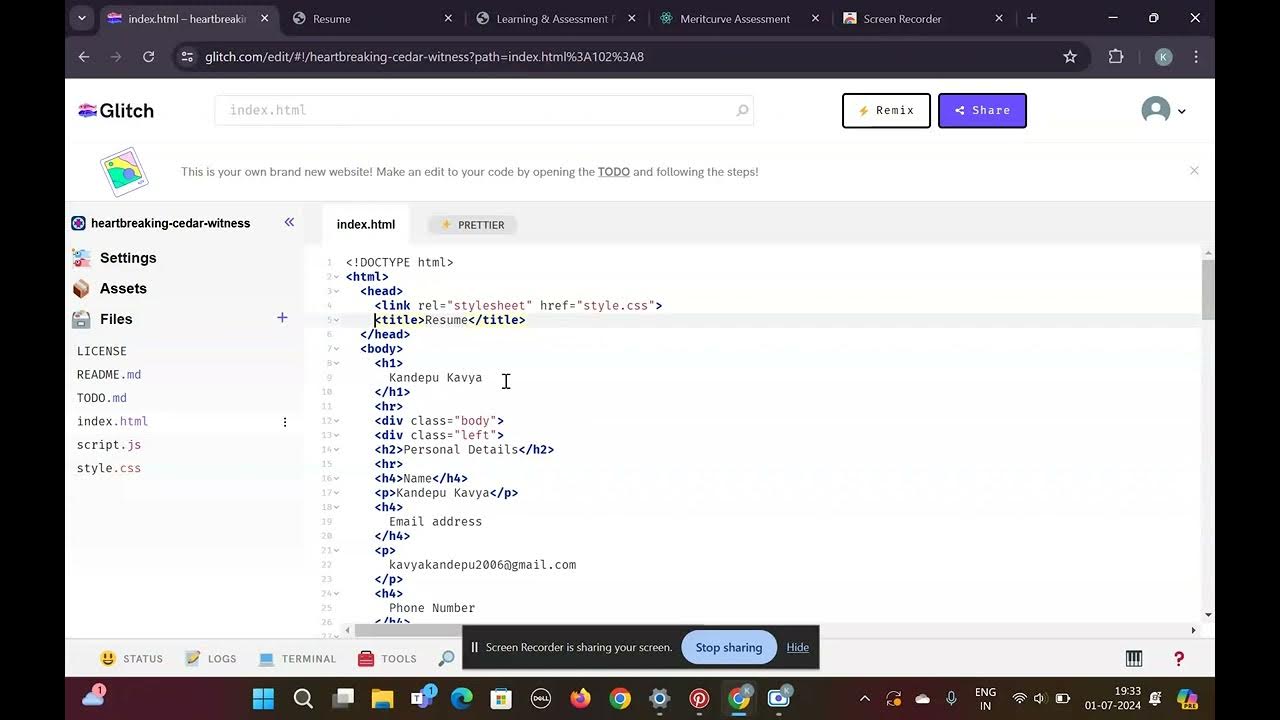
Task: Click Stop sharing button
Action: pos(729,647)
